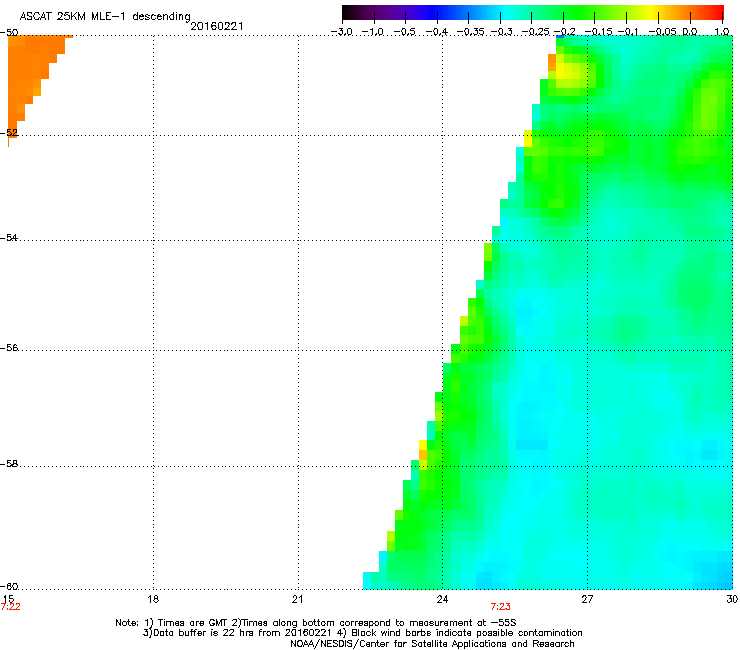The width and height of the screenshot is (740, 650).
Task: Click the -60 latitude axis label
Action: [9, 587]
